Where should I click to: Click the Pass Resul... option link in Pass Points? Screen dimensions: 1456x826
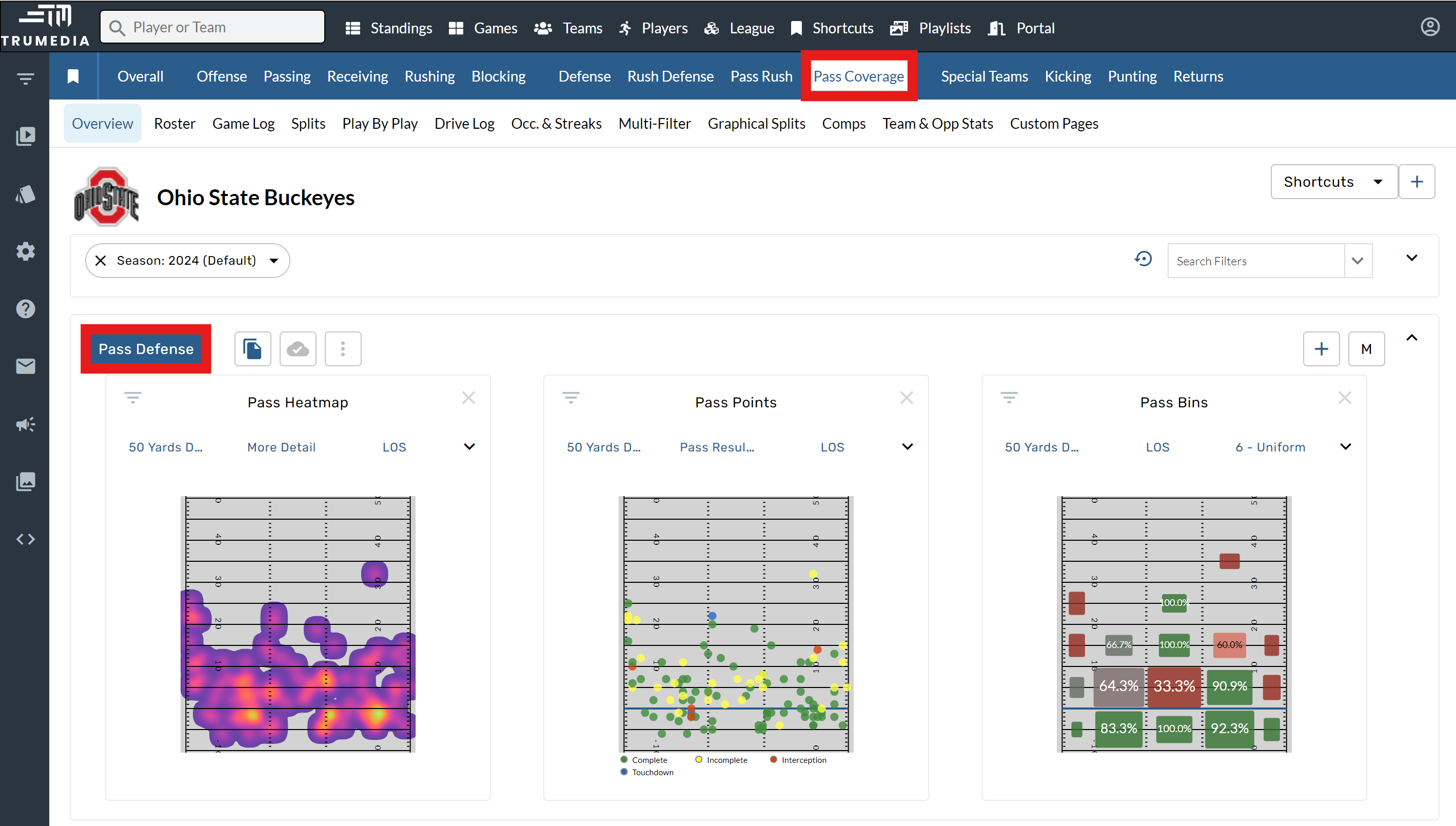point(717,447)
